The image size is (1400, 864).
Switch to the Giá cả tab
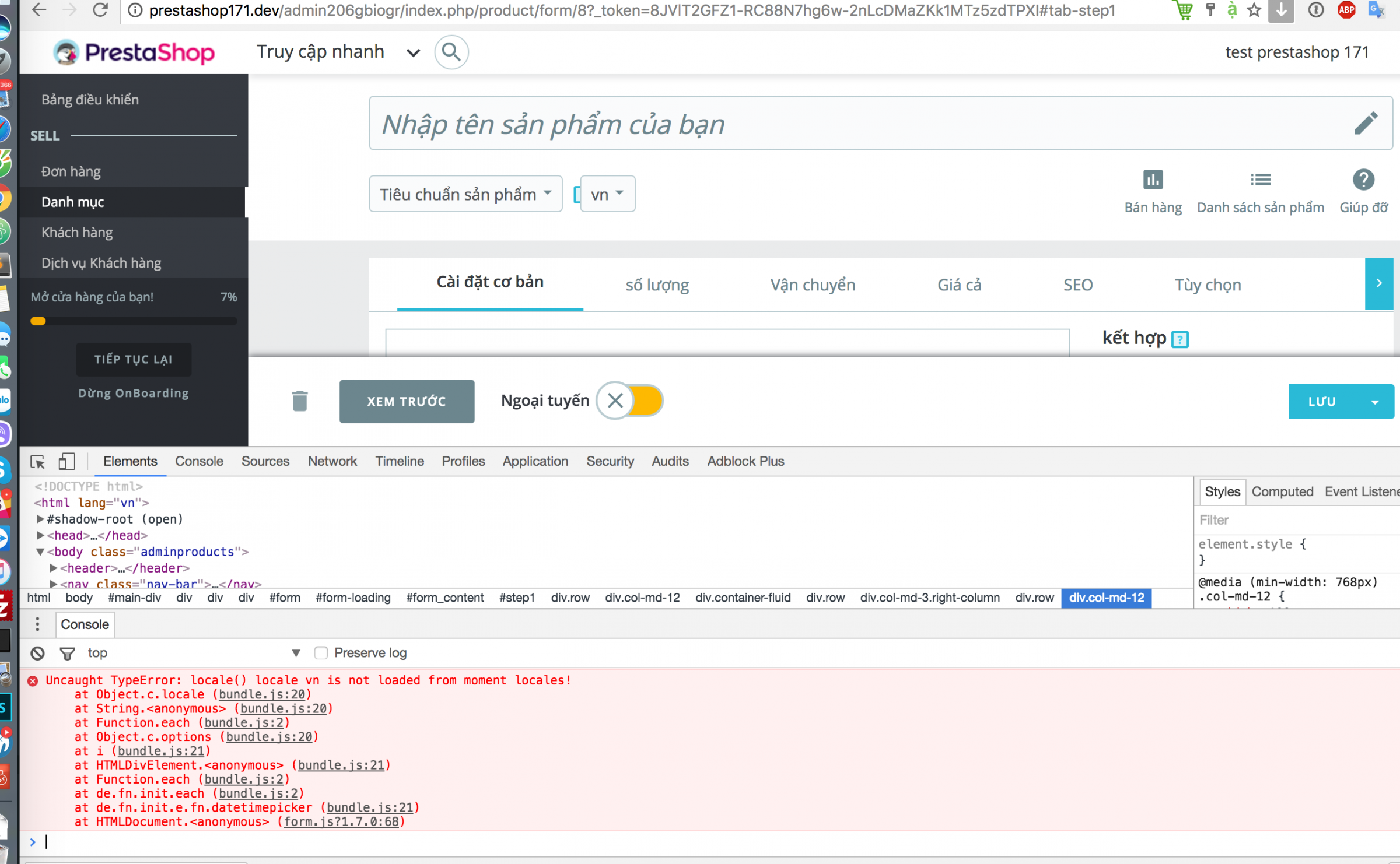959,285
